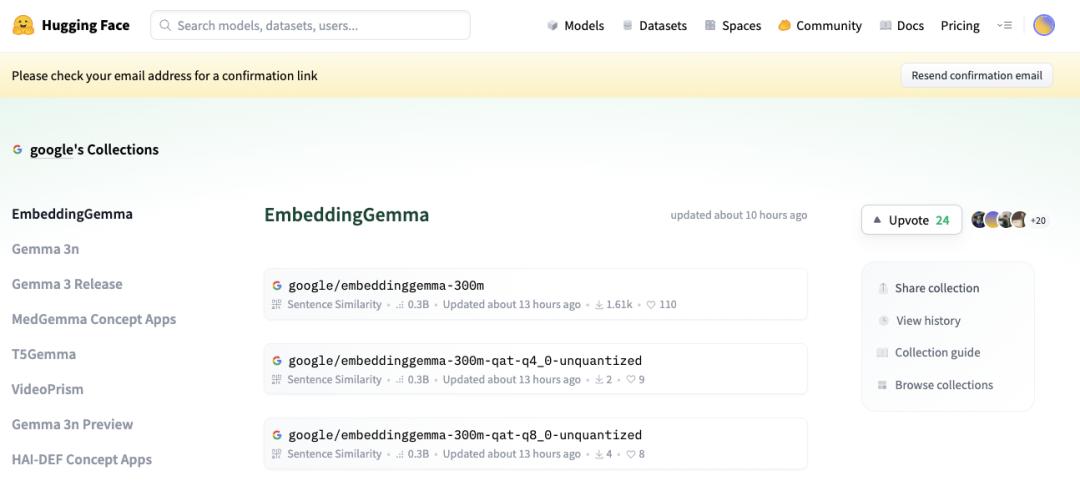Click the Google logo beside google's Collections
Viewport: 1080px width, 486px height.
click(x=17, y=150)
